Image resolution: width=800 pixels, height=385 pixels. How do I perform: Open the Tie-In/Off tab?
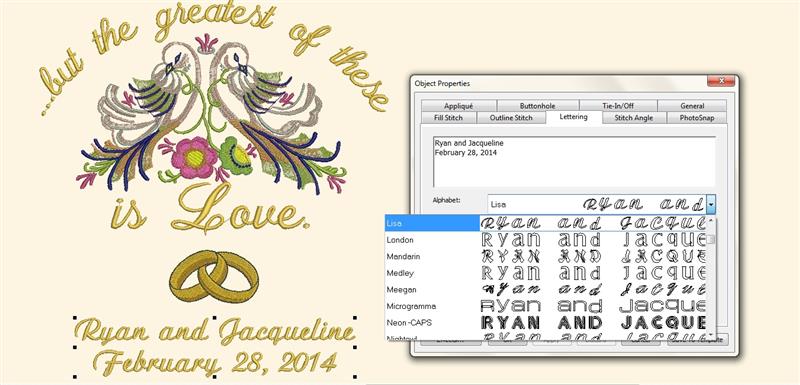pyautogui.click(x=617, y=106)
